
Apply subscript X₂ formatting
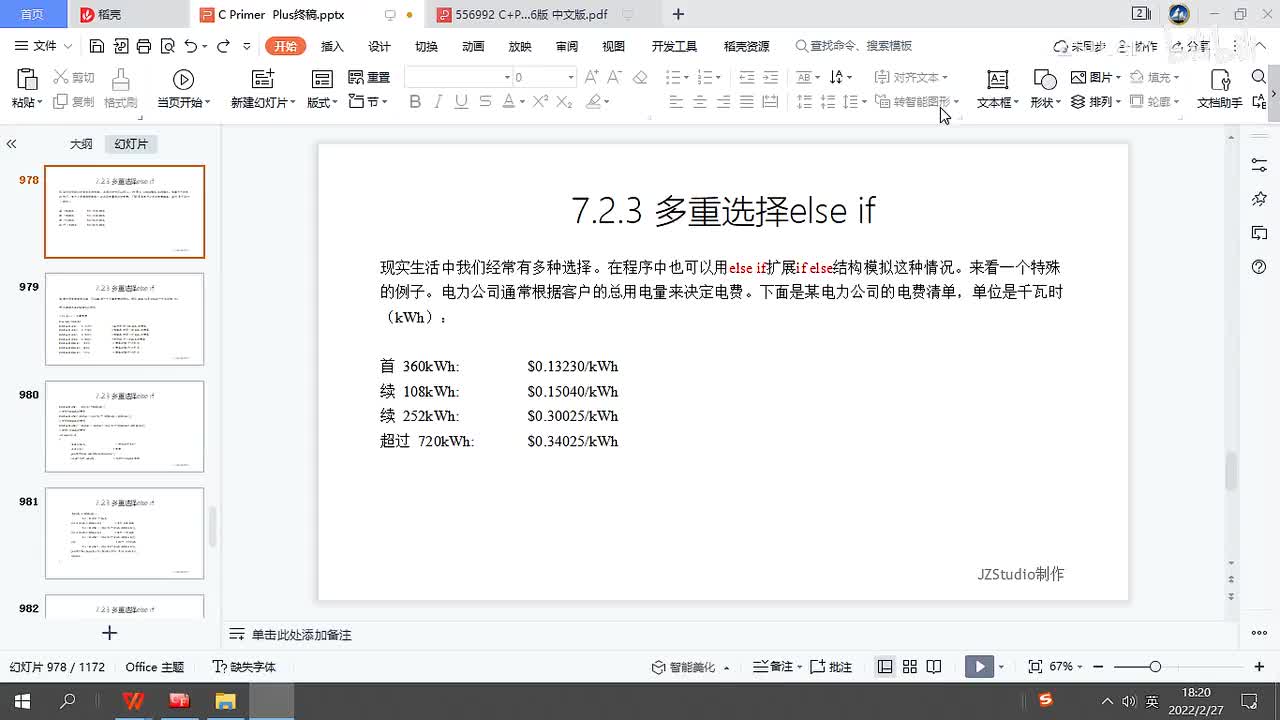[564, 101]
